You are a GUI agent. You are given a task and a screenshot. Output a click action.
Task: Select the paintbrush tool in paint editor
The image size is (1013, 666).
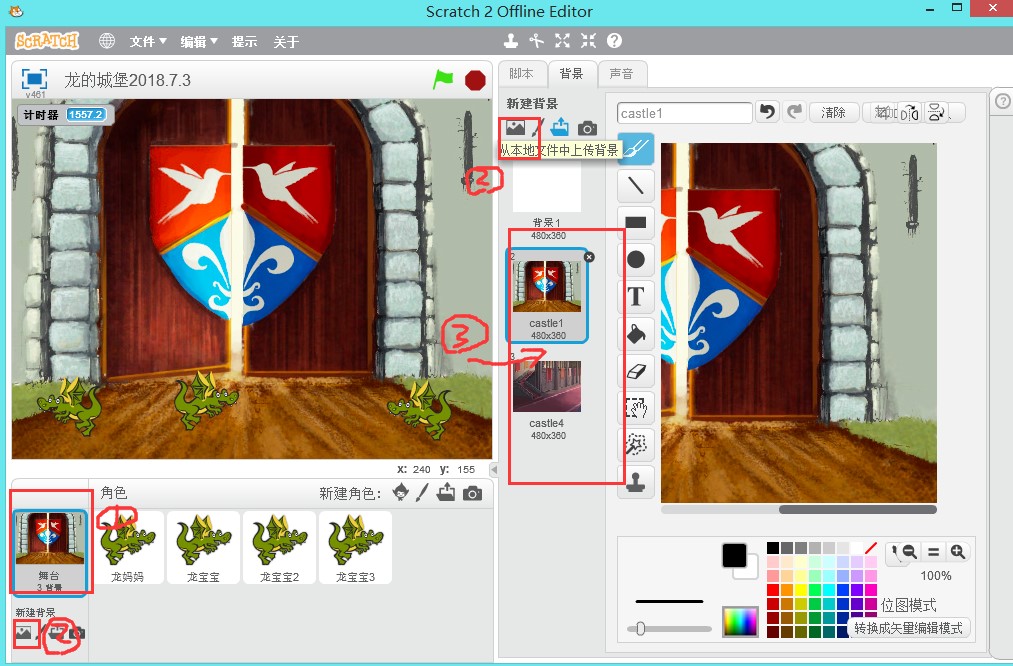(x=636, y=150)
